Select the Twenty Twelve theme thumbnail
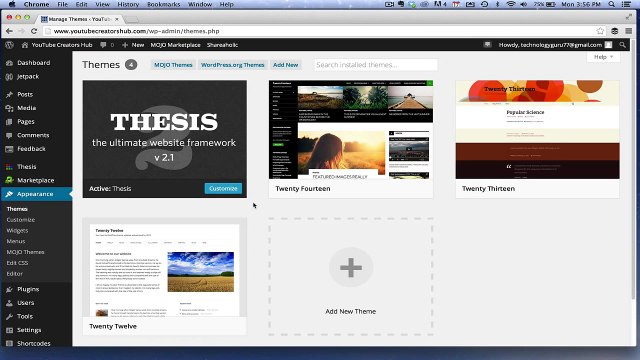Viewport: 640px width, 360px height. 164,267
